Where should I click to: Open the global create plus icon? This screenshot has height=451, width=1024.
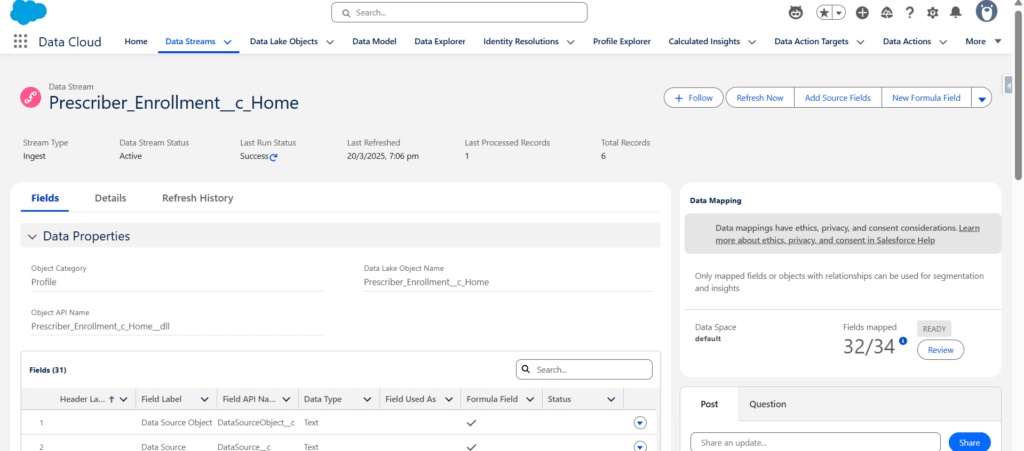(x=862, y=13)
